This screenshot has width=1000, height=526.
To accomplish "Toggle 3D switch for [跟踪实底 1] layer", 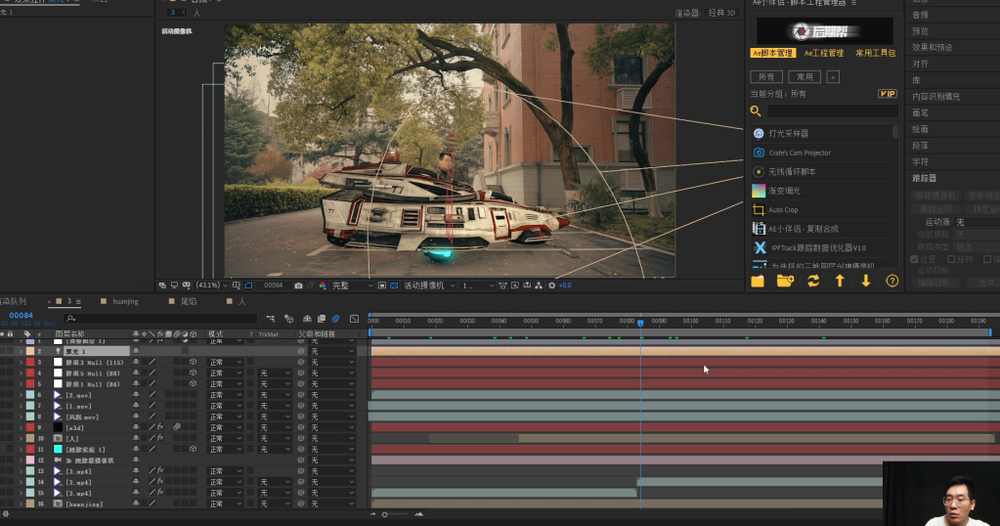I will point(193,449).
